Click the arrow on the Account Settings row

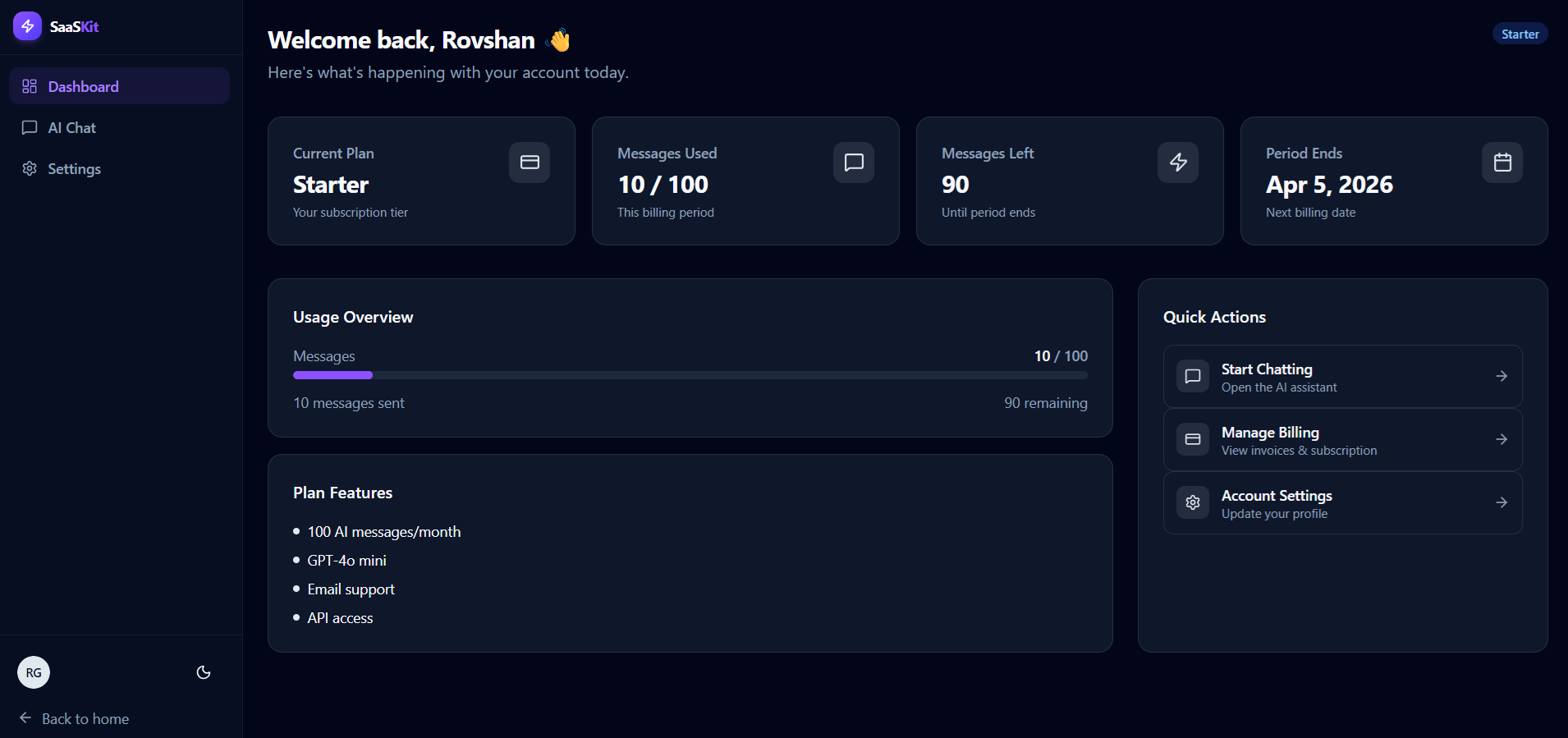1502,502
